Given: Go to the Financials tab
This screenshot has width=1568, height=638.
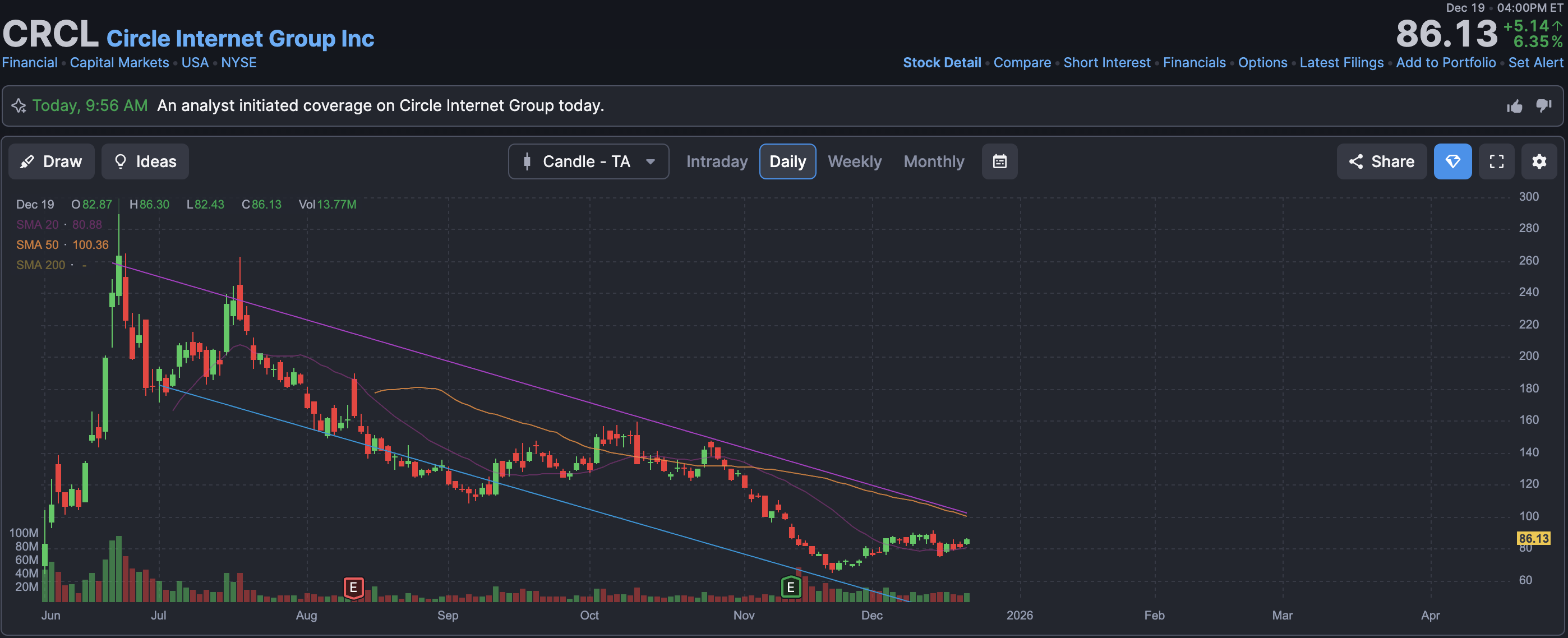Looking at the screenshot, I should [x=1193, y=63].
